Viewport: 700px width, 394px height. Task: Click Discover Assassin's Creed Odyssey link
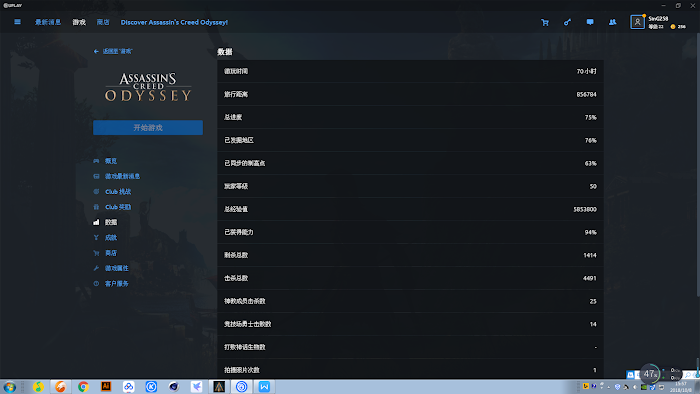coord(174,22)
